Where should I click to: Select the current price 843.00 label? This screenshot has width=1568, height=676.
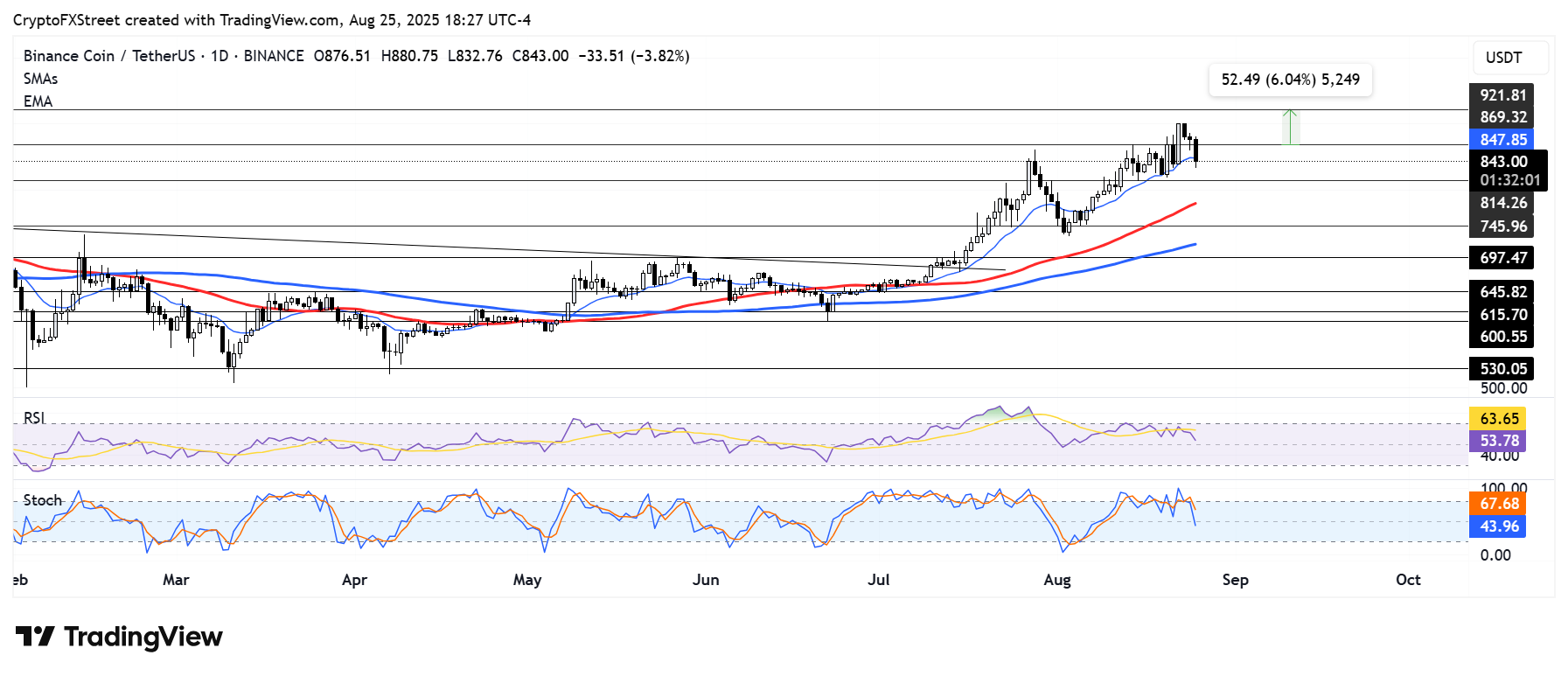[x=1503, y=162]
